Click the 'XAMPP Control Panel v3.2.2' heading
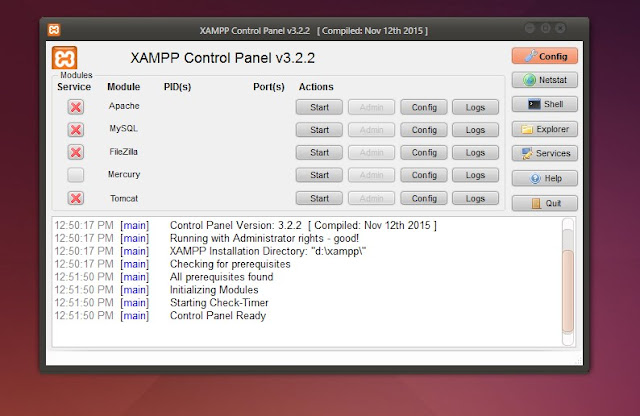640x416 pixels. [222, 58]
